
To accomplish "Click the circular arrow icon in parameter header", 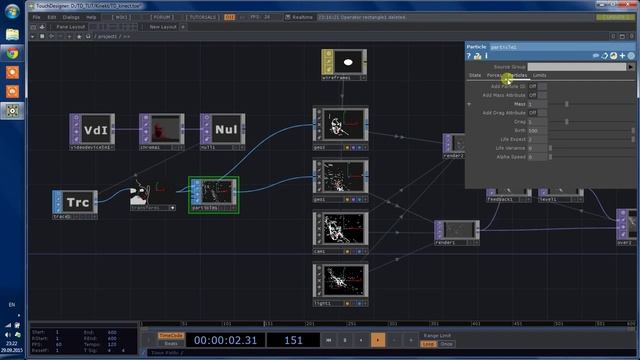I will (x=604, y=56).
